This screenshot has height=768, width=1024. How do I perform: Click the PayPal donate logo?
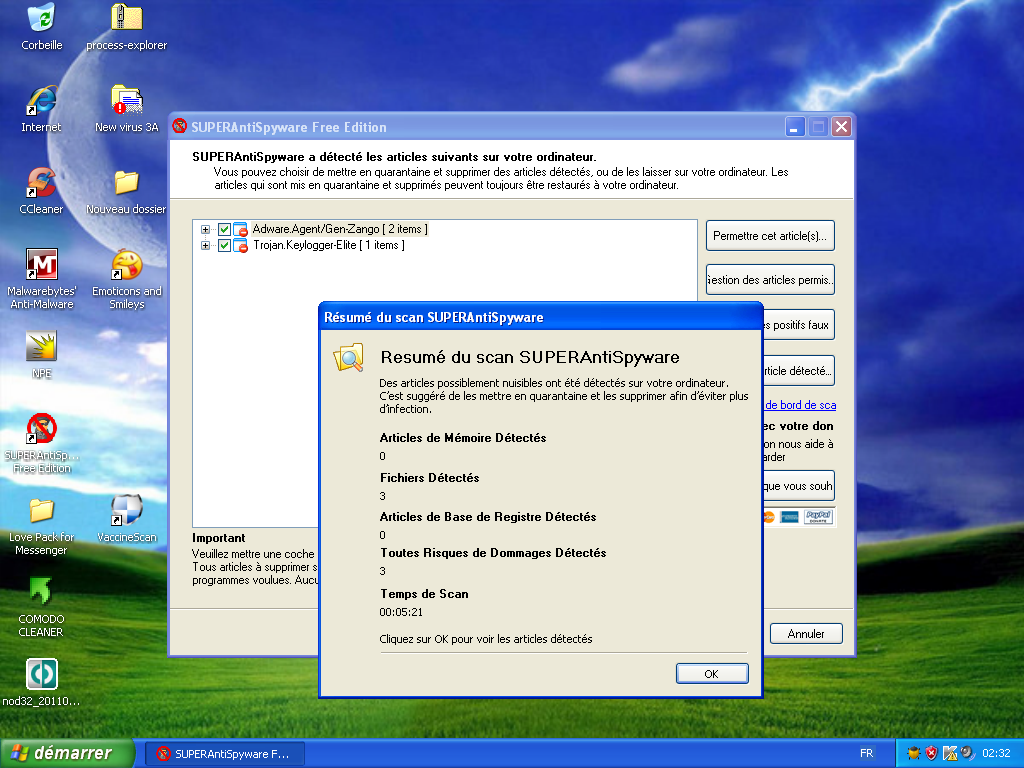[x=818, y=517]
